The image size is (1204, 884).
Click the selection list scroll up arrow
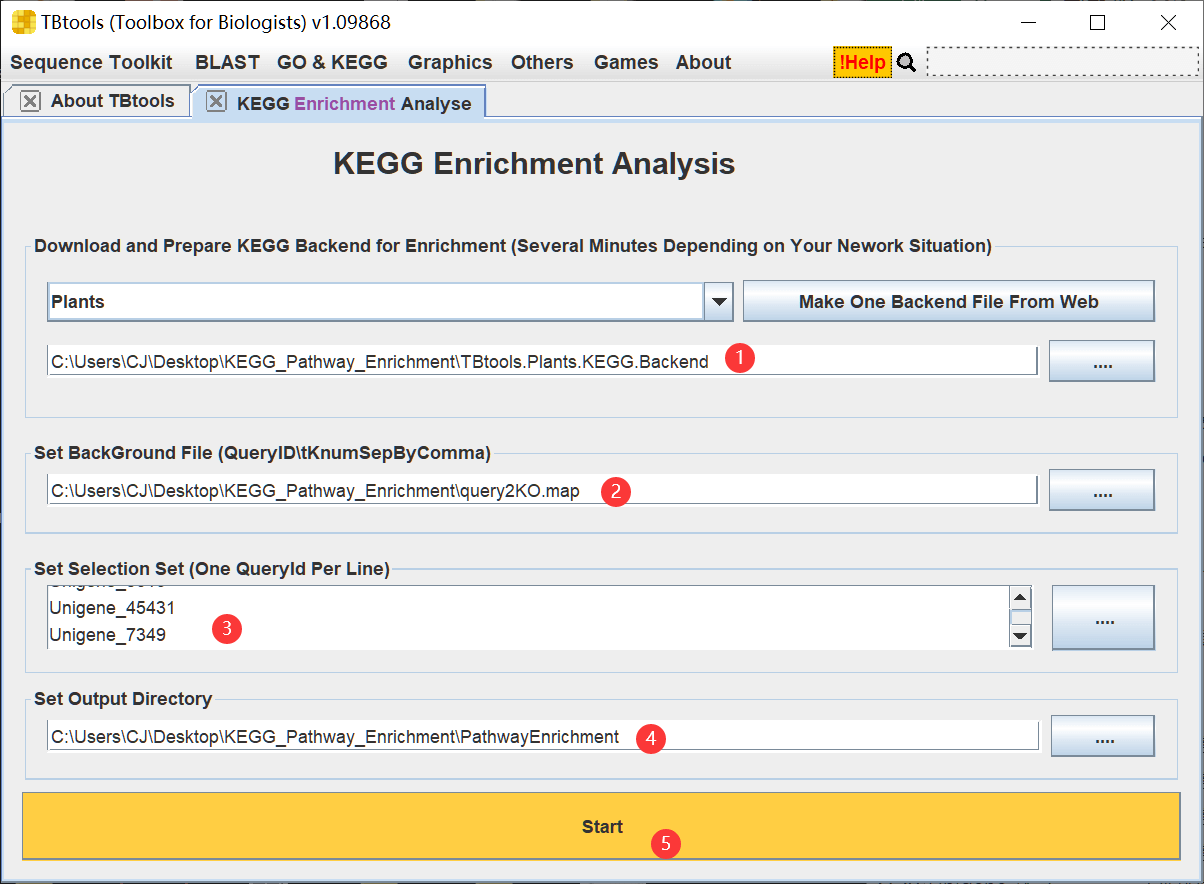pos(1020,598)
